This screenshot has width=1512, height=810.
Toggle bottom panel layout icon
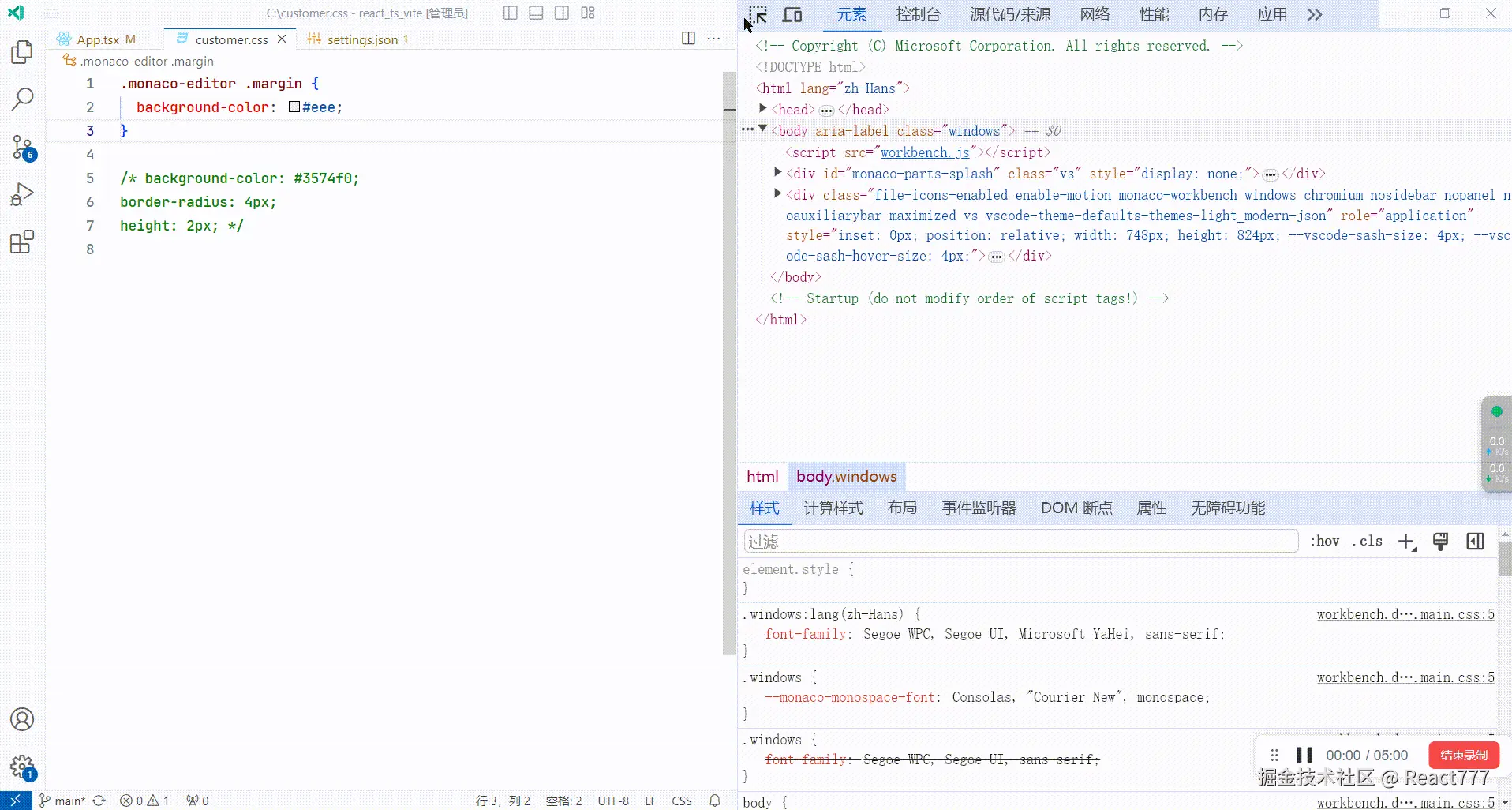tap(536, 13)
